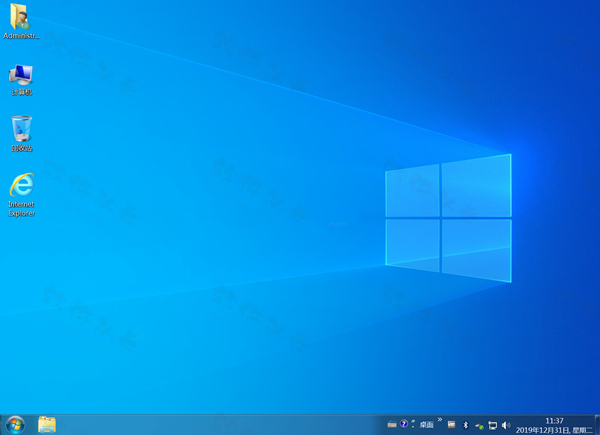Click the show desktop button
The image size is (600, 435).
pyautogui.click(x=597, y=425)
